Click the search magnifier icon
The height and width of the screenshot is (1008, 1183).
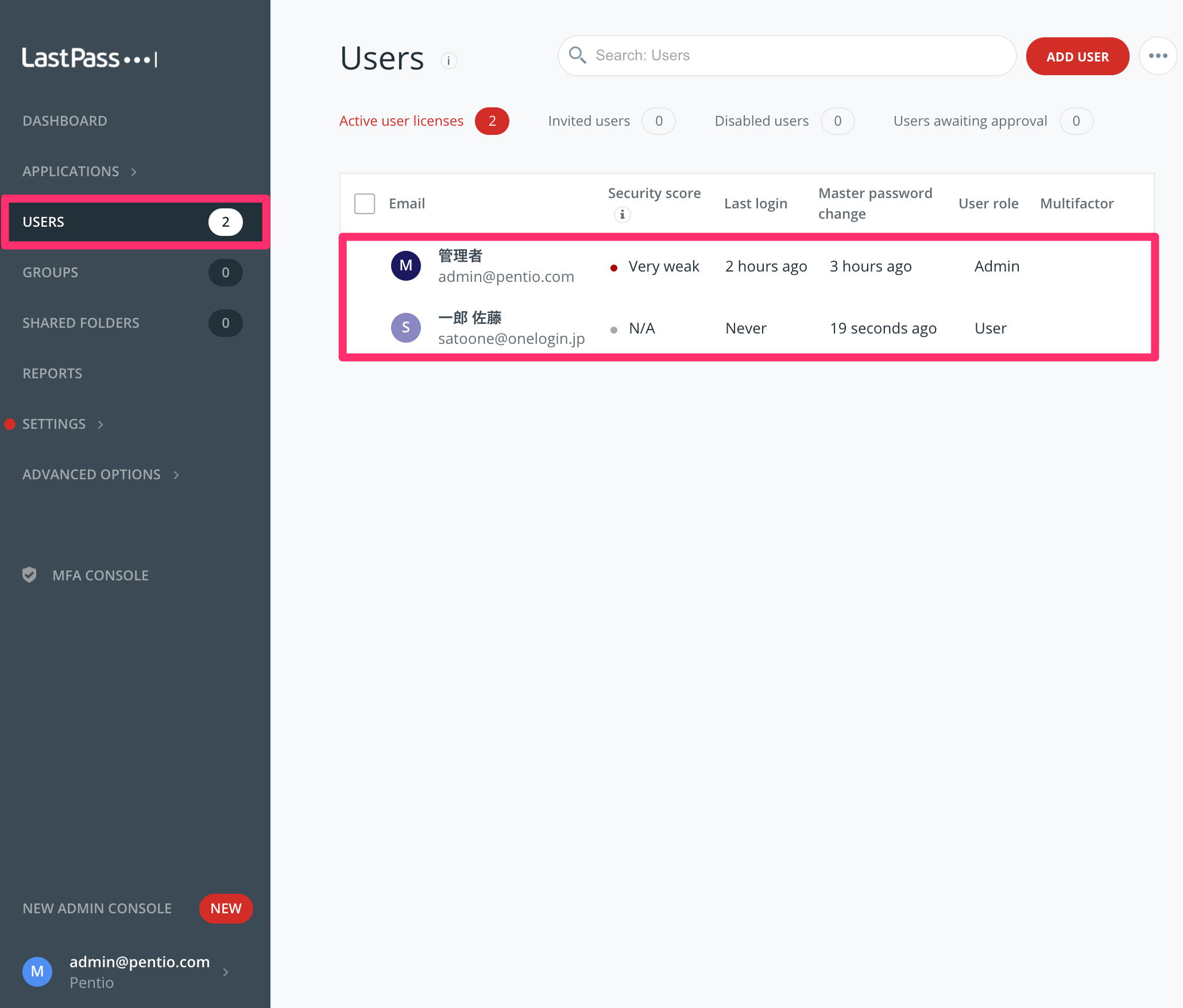[577, 55]
